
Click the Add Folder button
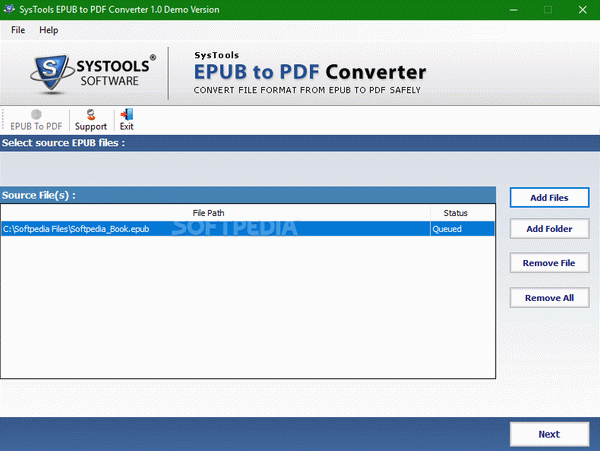(x=549, y=229)
